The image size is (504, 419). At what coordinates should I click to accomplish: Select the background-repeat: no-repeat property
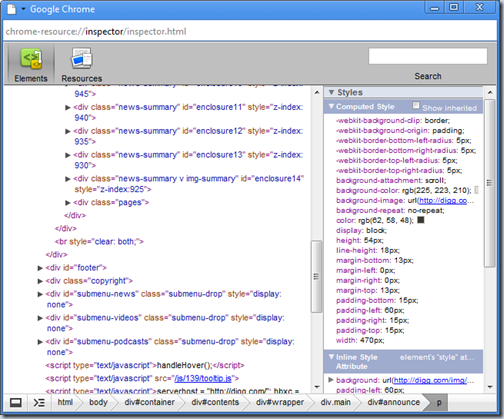(390, 210)
